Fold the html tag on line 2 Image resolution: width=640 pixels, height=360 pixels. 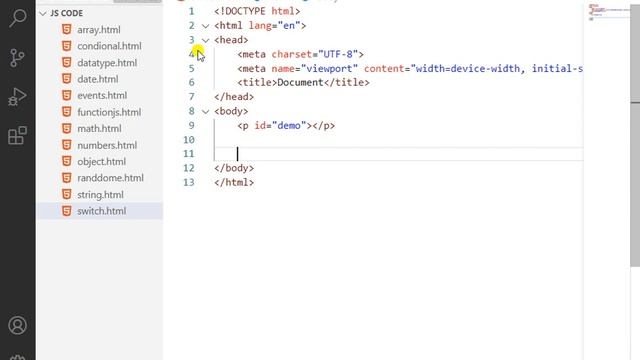pos(206,26)
